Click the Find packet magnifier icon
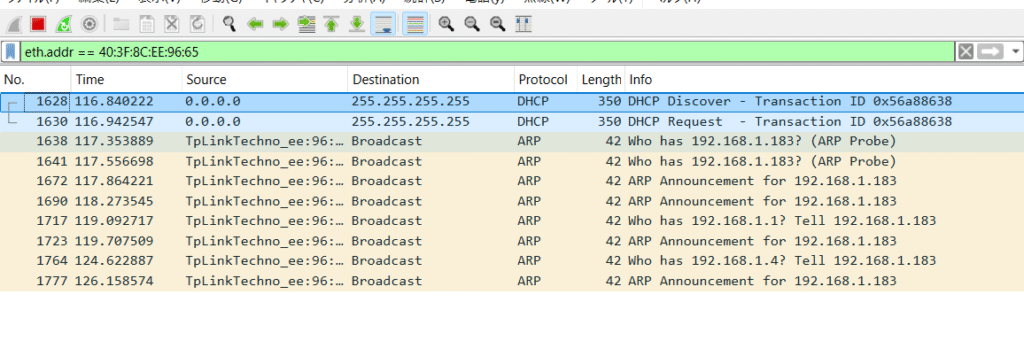 229,24
